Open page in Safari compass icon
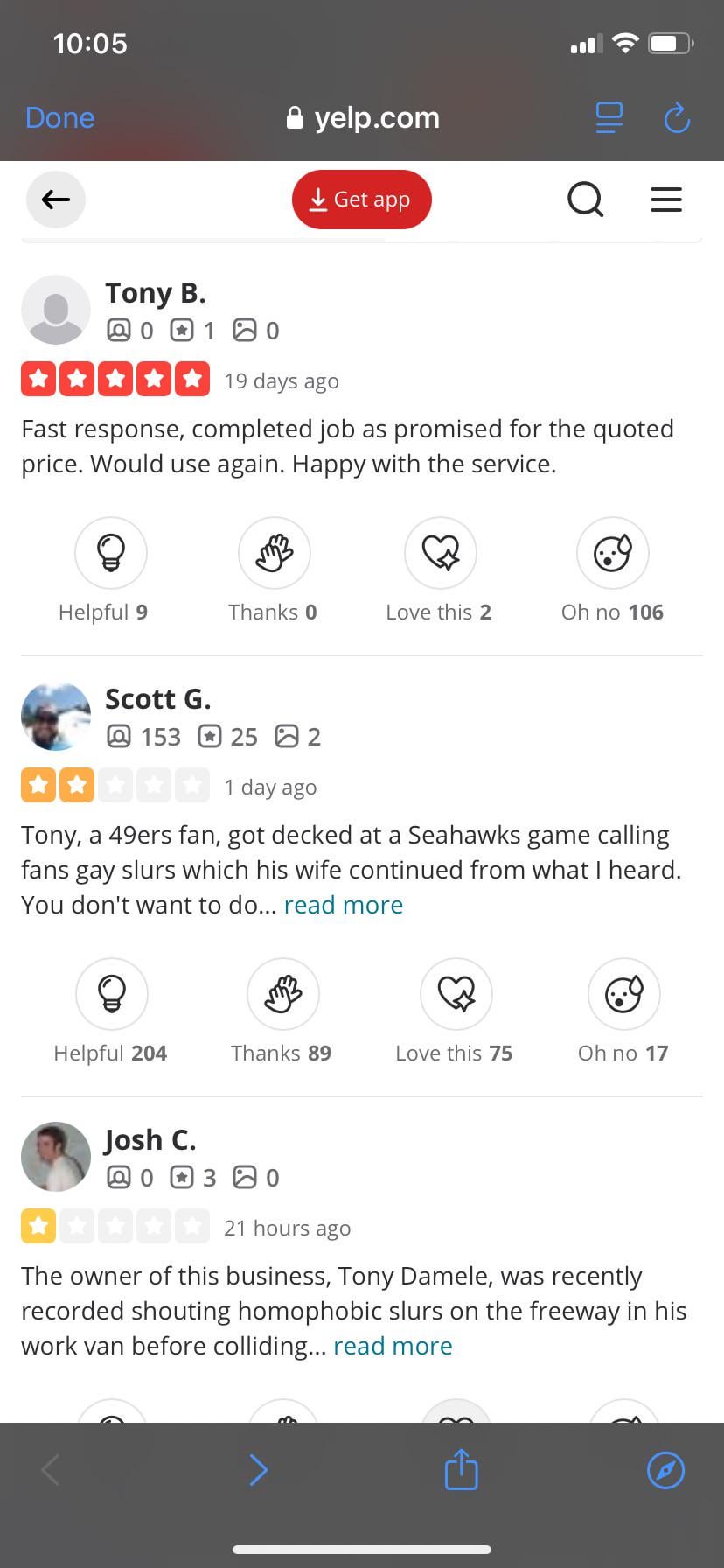 click(x=665, y=1469)
